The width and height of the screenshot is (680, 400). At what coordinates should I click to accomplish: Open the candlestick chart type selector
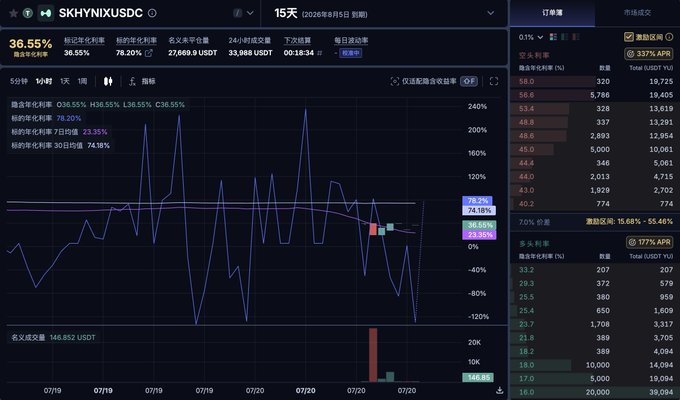[x=108, y=81]
